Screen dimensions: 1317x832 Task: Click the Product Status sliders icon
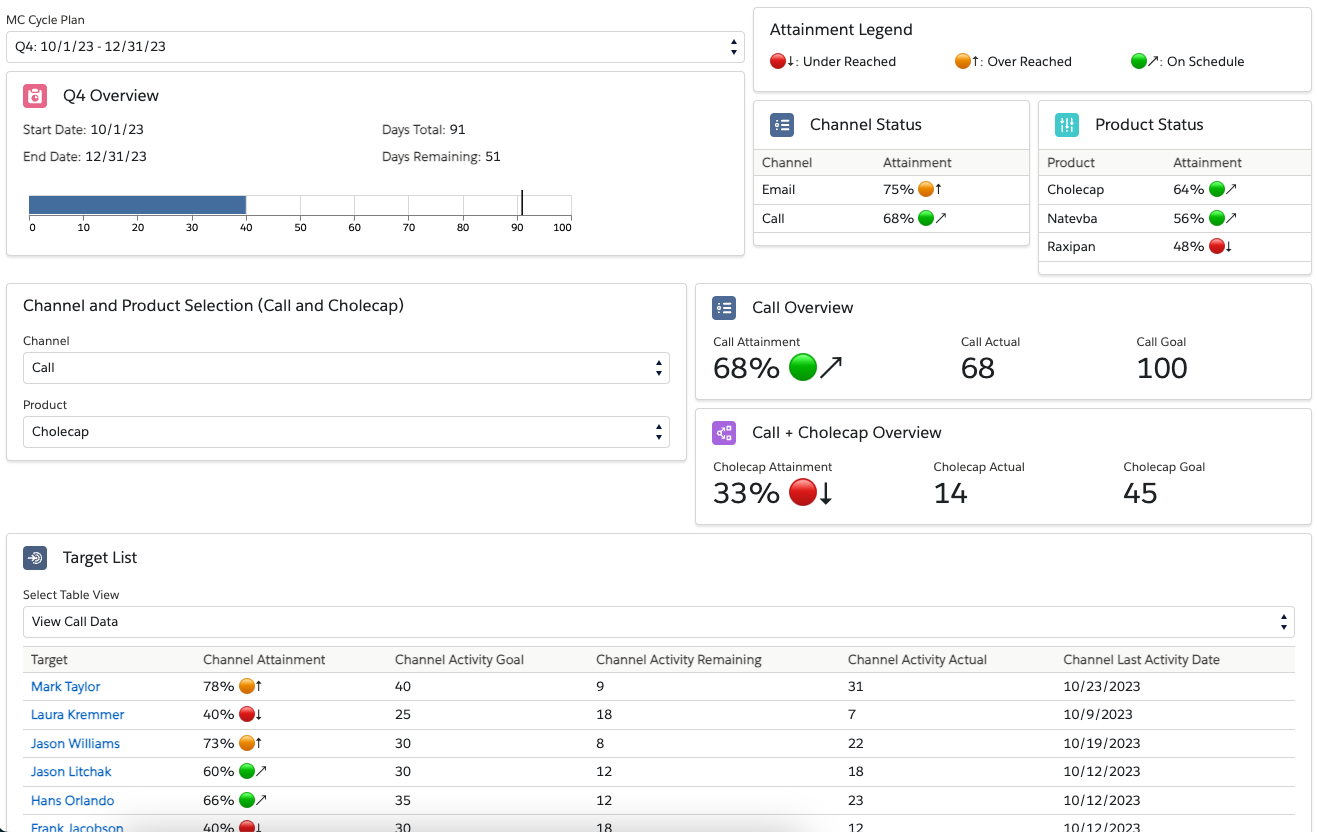(1067, 125)
